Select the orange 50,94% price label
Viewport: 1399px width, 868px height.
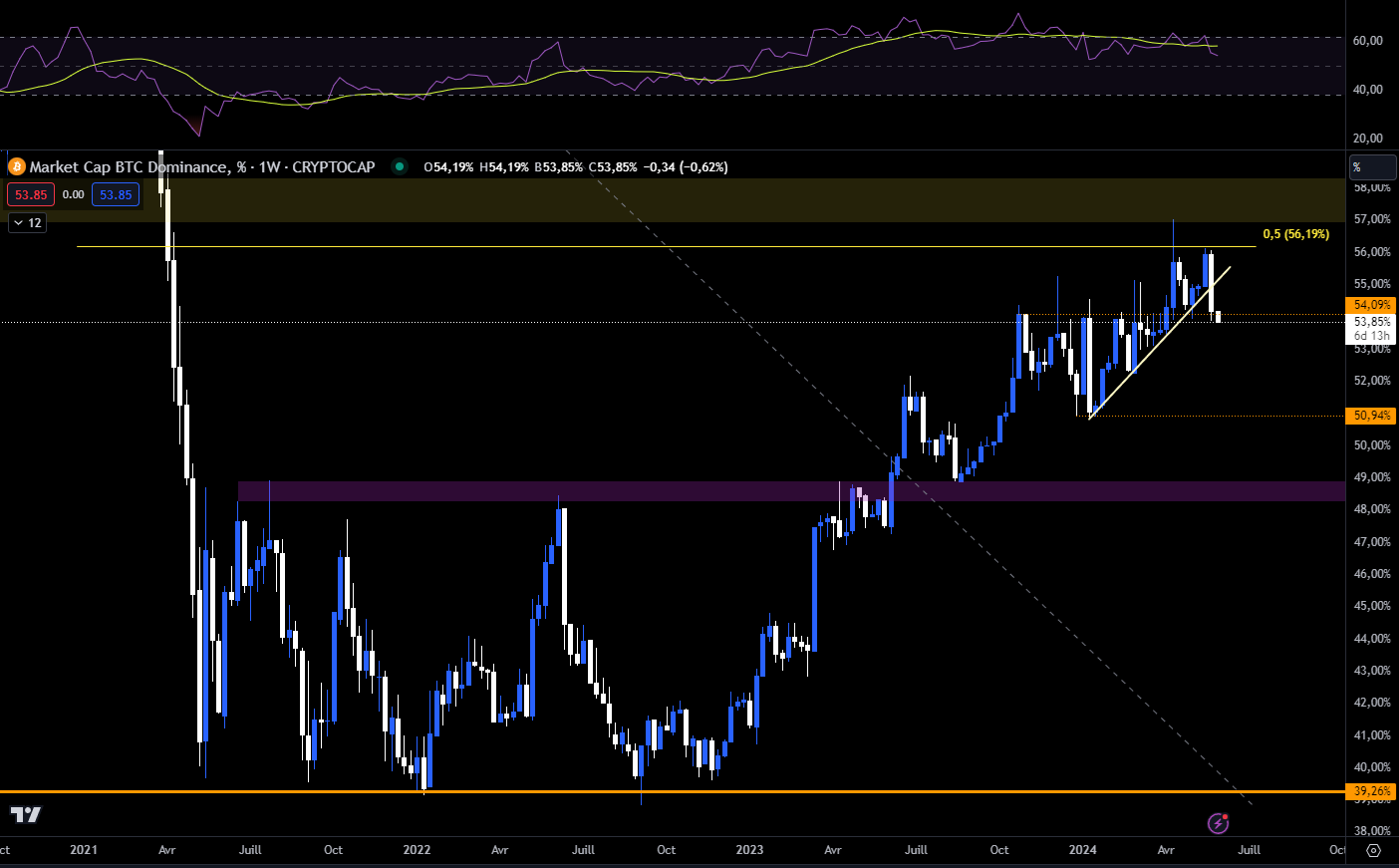[1372, 416]
